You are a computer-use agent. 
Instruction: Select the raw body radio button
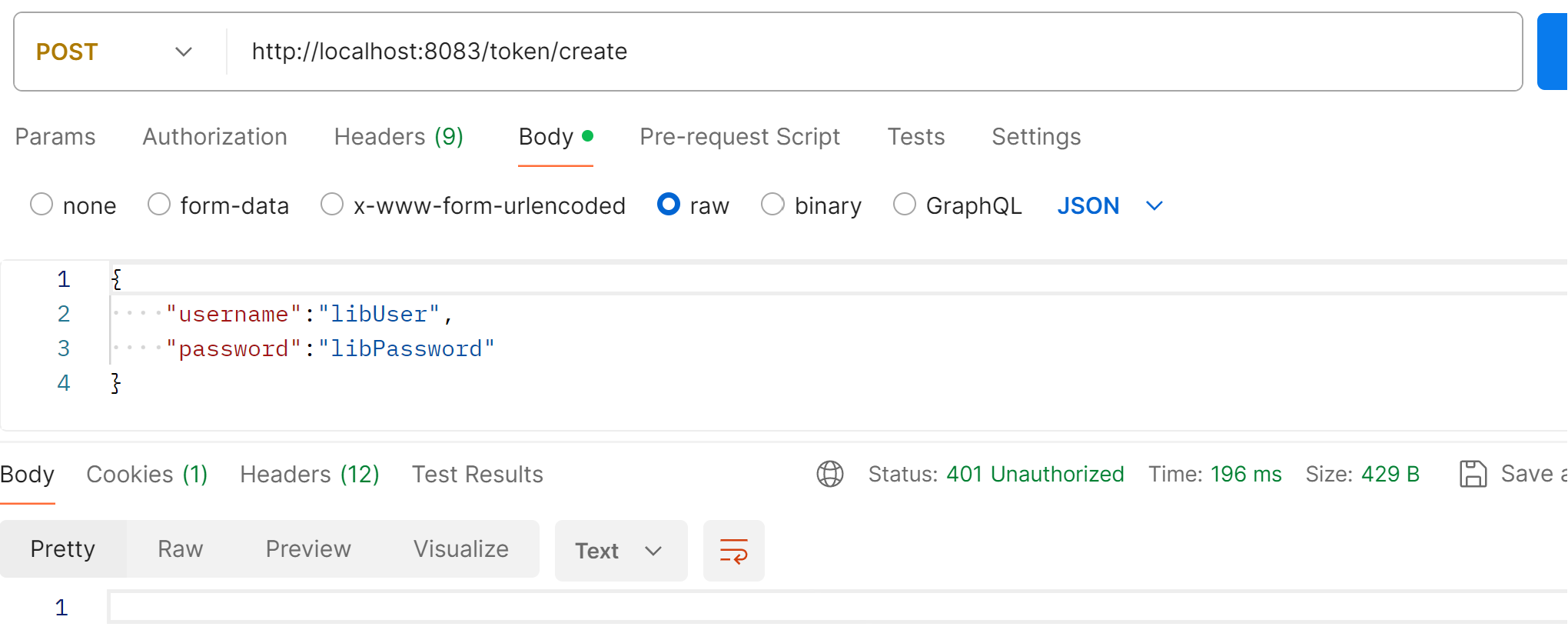coord(669,205)
